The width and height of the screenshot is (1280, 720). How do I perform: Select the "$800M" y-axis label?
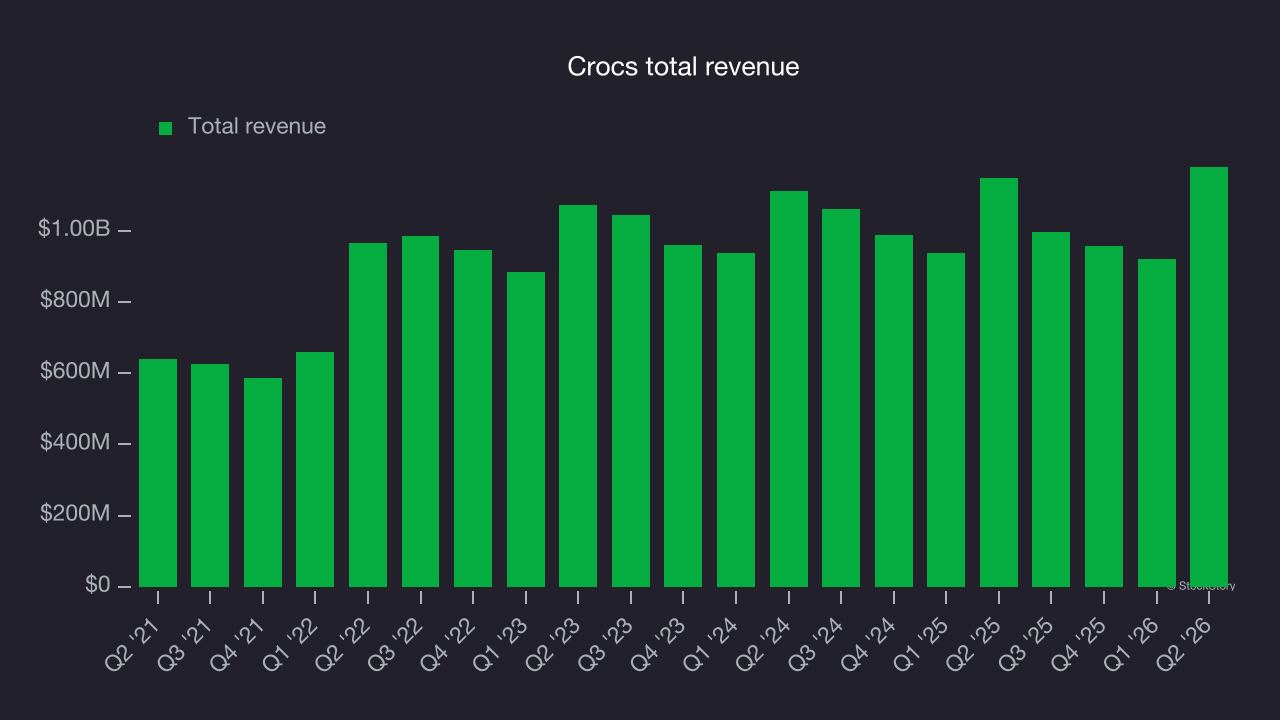(x=75, y=300)
